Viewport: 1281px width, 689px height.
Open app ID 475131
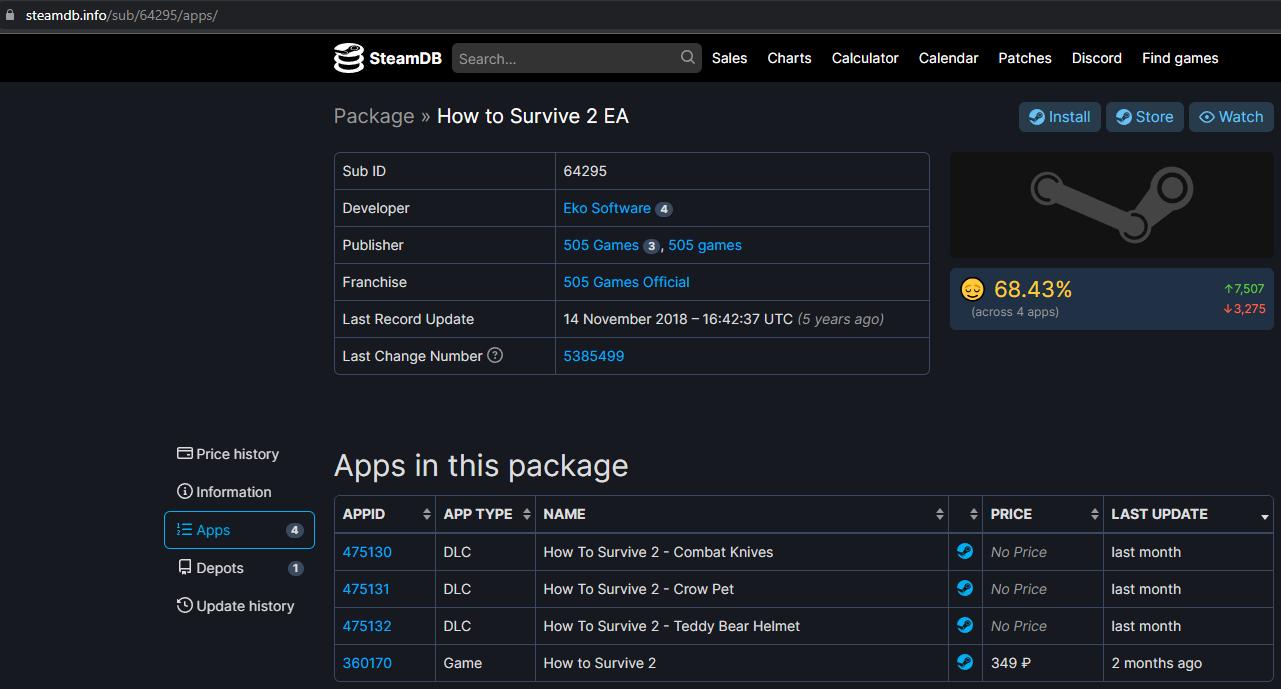366,589
